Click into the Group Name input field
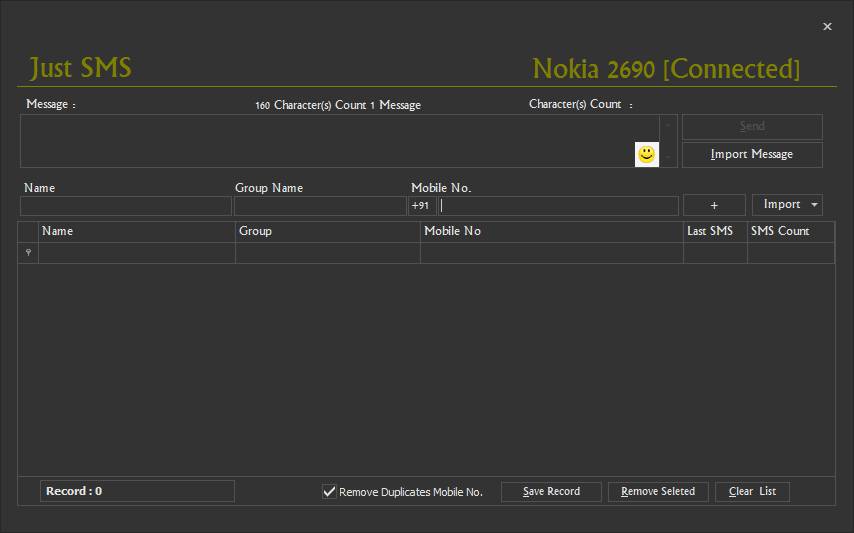The height and width of the screenshot is (533, 854). 320,206
